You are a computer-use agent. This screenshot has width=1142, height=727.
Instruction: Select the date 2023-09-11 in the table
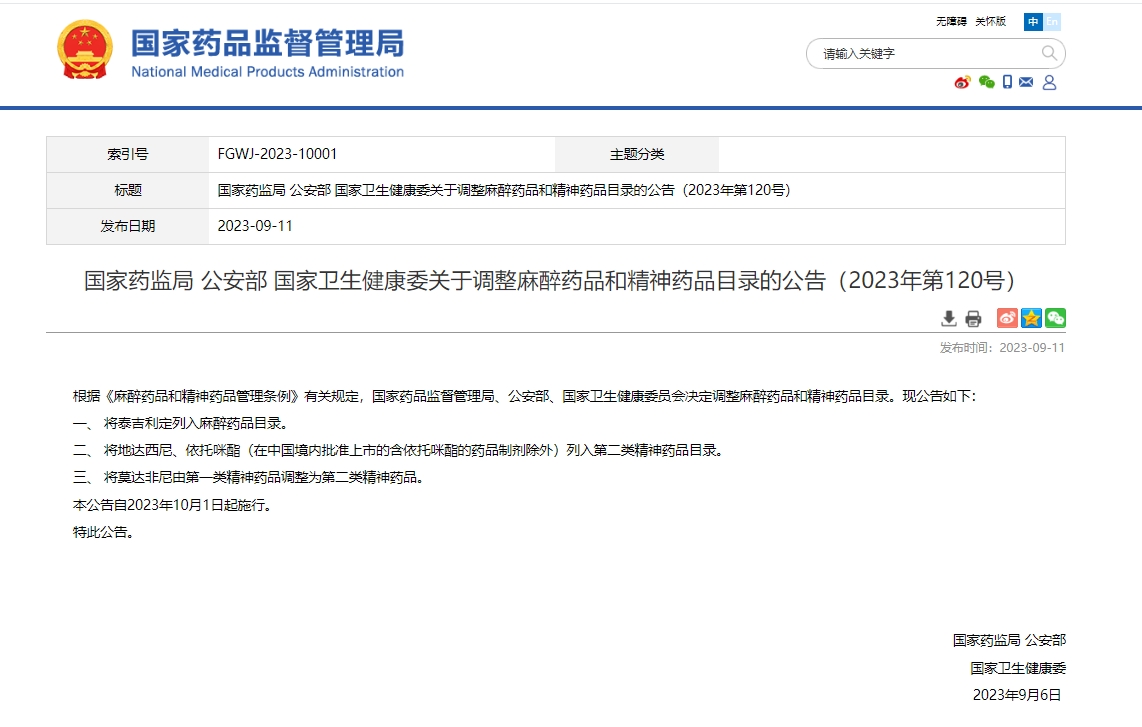point(255,226)
